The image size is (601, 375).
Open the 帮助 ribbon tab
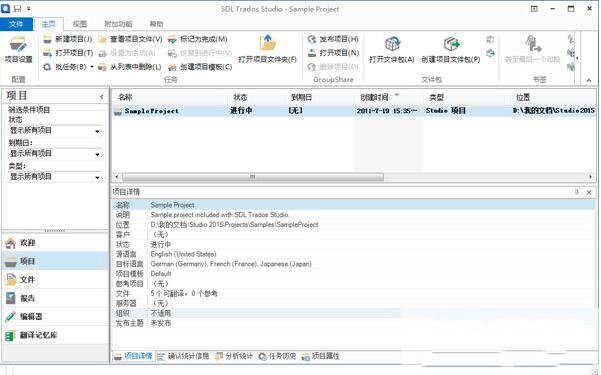156,24
